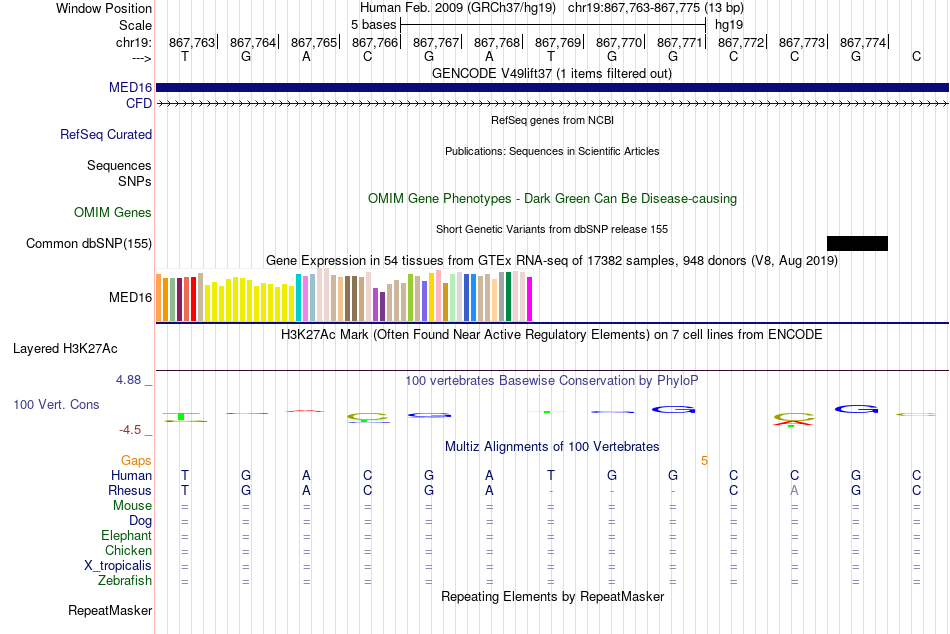This screenshot has height=634, width=950.
Task: Click the gray A in the Rhesus row
Action: (x=794, y=490)
